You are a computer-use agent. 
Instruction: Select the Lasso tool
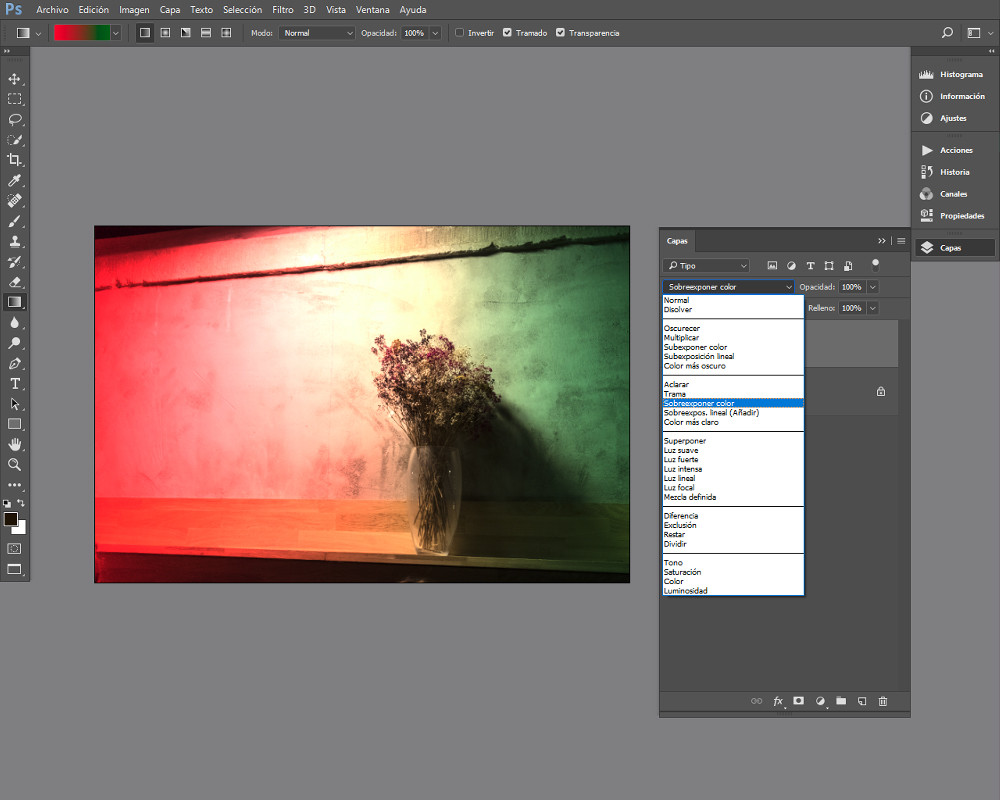(14, 121)
